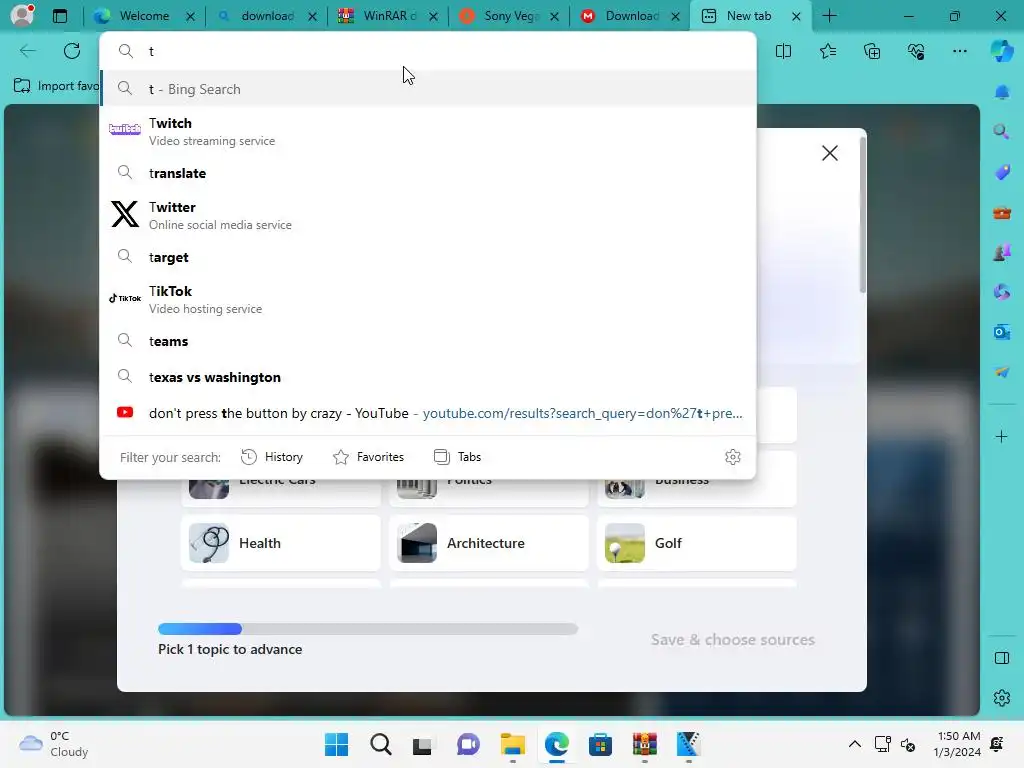Screen dimensions: 1024x768
Task: Open Browser essentials heart icon
Action: [x=916, y=51]
